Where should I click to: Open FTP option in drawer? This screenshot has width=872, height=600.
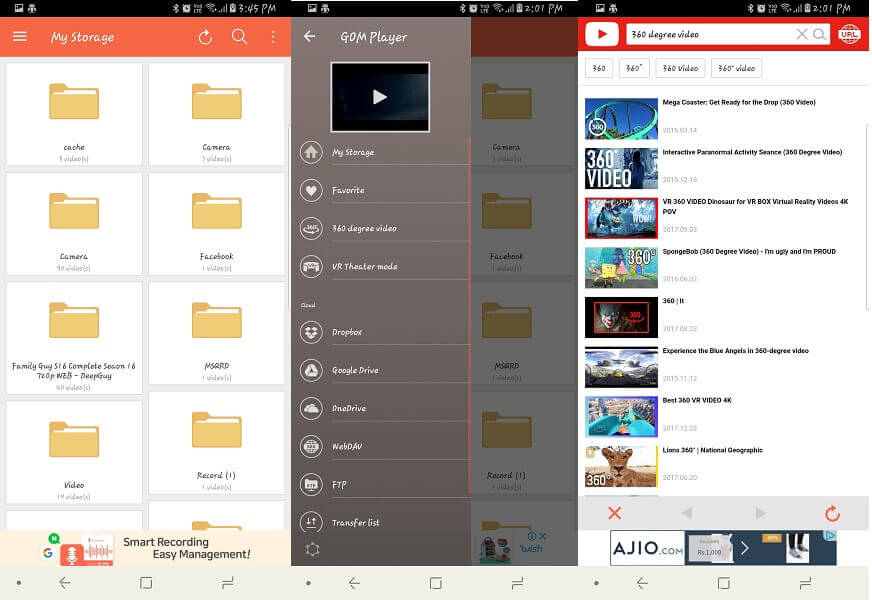click(384, 484)
